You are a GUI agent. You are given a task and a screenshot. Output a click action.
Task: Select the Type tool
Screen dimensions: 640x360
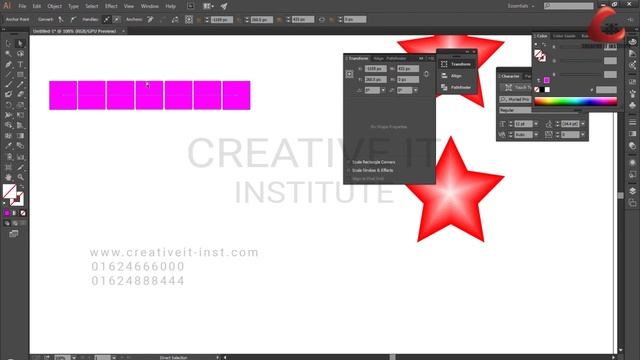[x=20, y=64]
